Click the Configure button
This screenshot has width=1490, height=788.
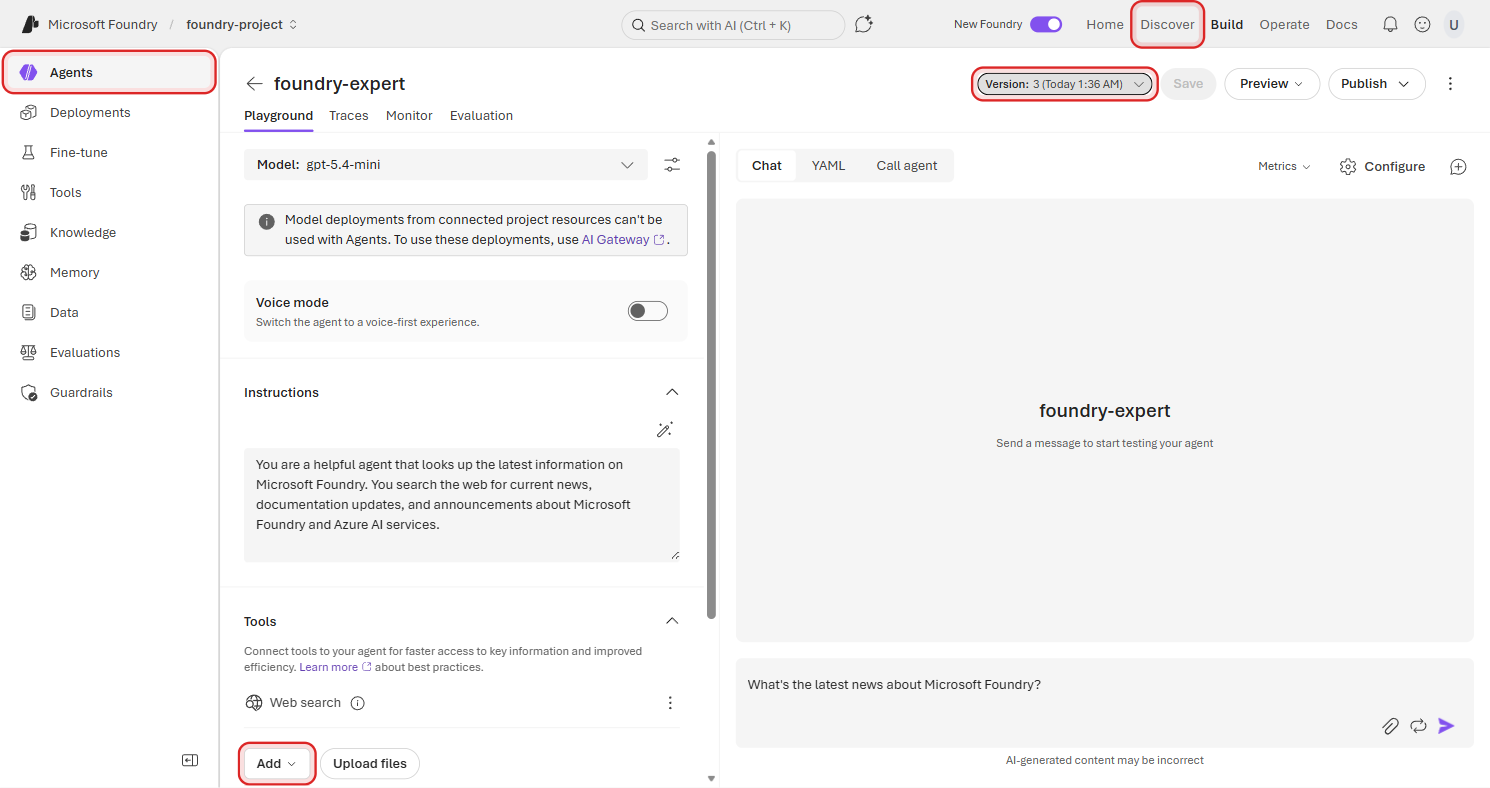click(1383, 167)
